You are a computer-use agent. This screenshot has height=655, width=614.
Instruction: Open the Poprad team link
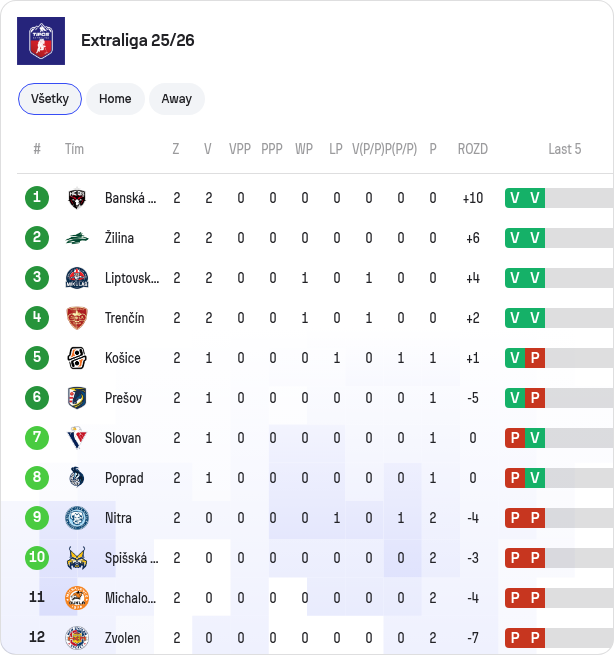tap(124, 478)
